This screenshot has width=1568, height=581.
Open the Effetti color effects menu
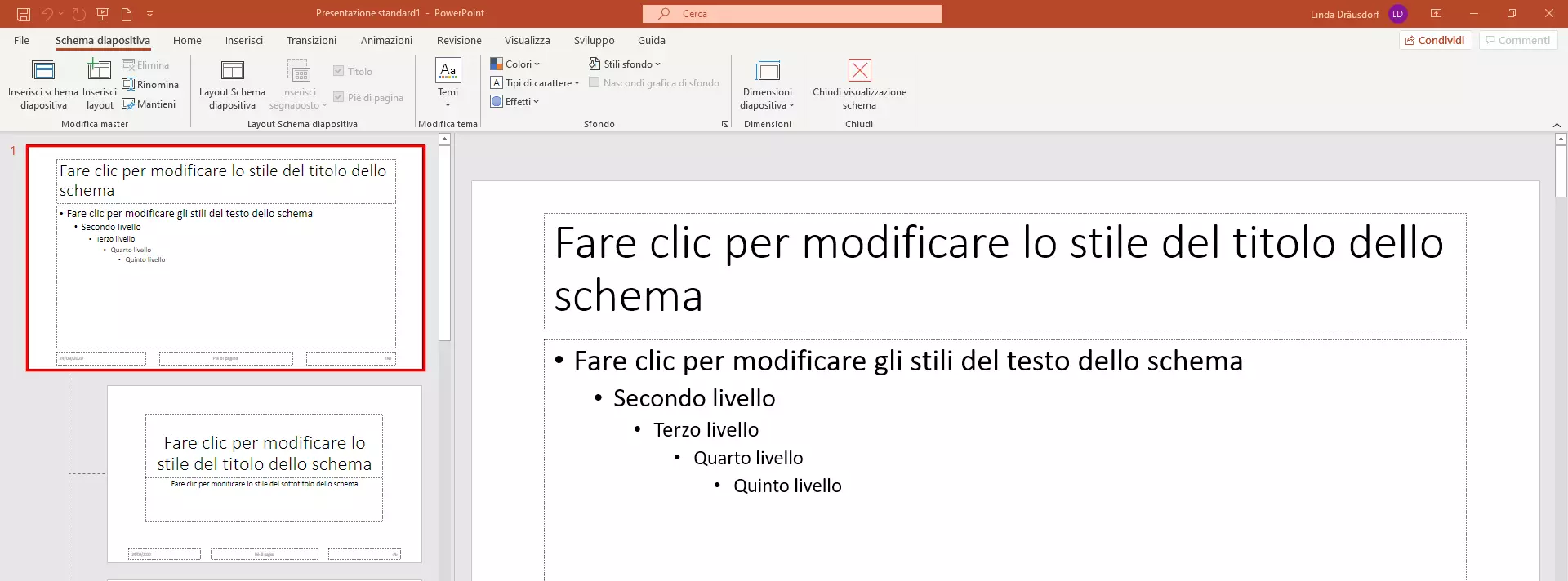(515, 101)
